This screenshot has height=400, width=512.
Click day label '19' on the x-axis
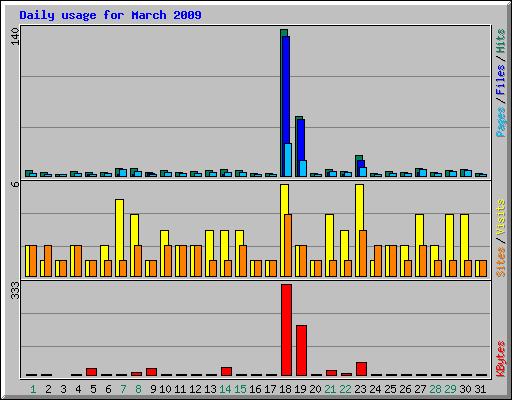[300, 389]
